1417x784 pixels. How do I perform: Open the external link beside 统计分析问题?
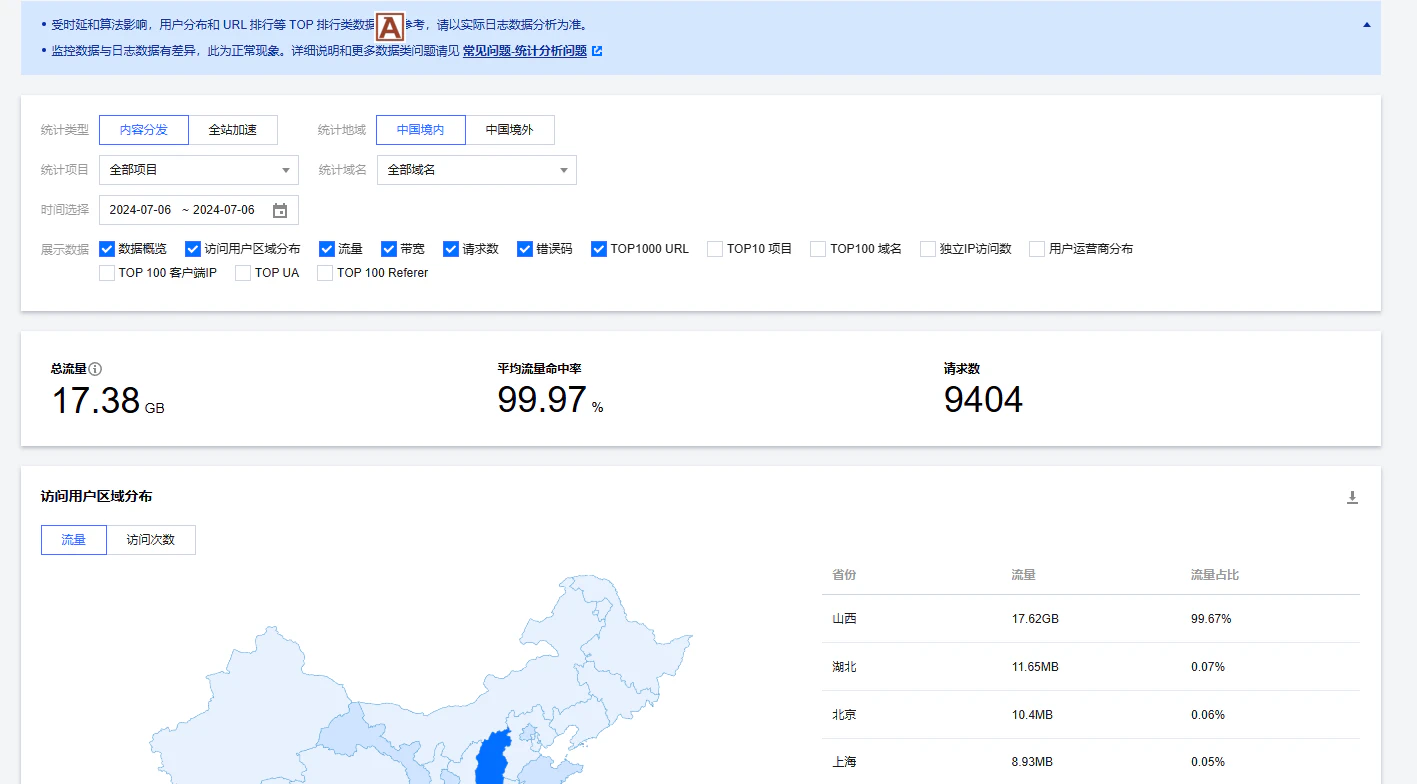point(596,51)
